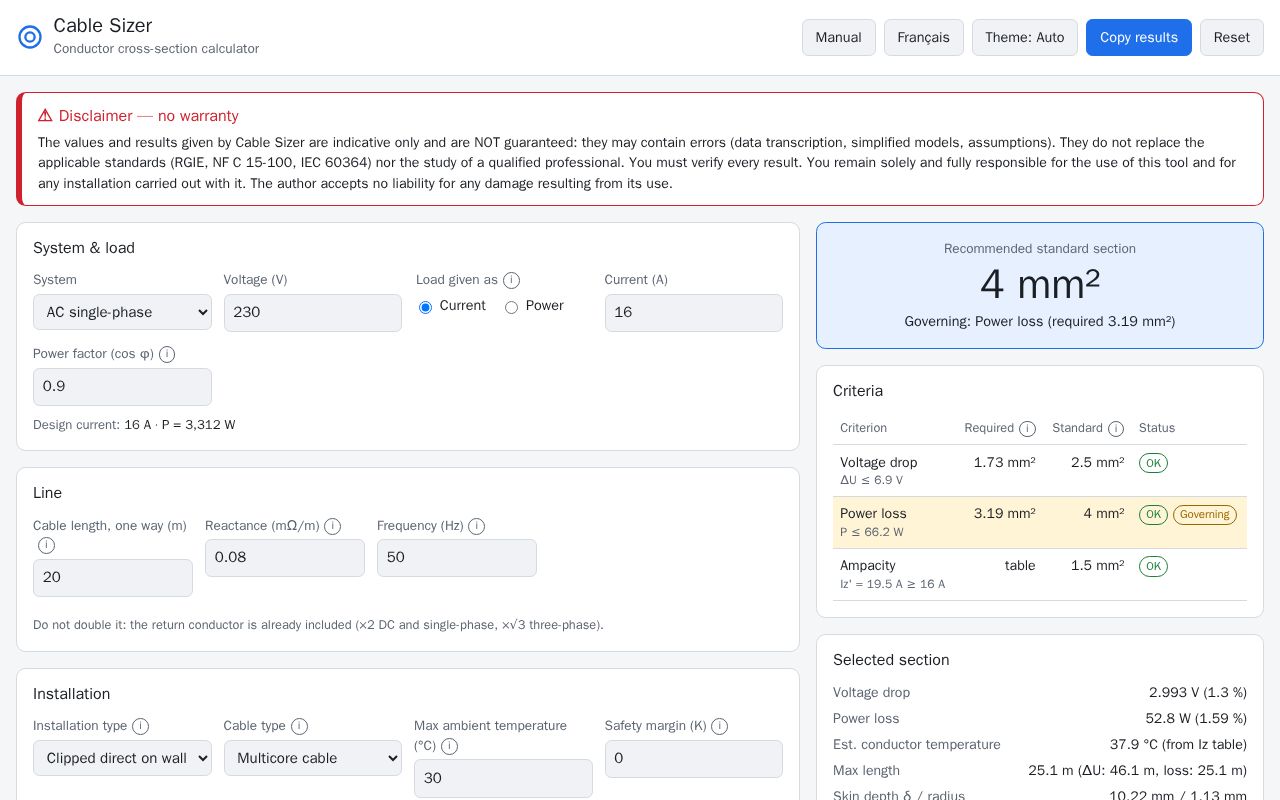This screenshot has height=800, width=1280.
Task: Click the Voltage input field
Action: coord(313,312)
